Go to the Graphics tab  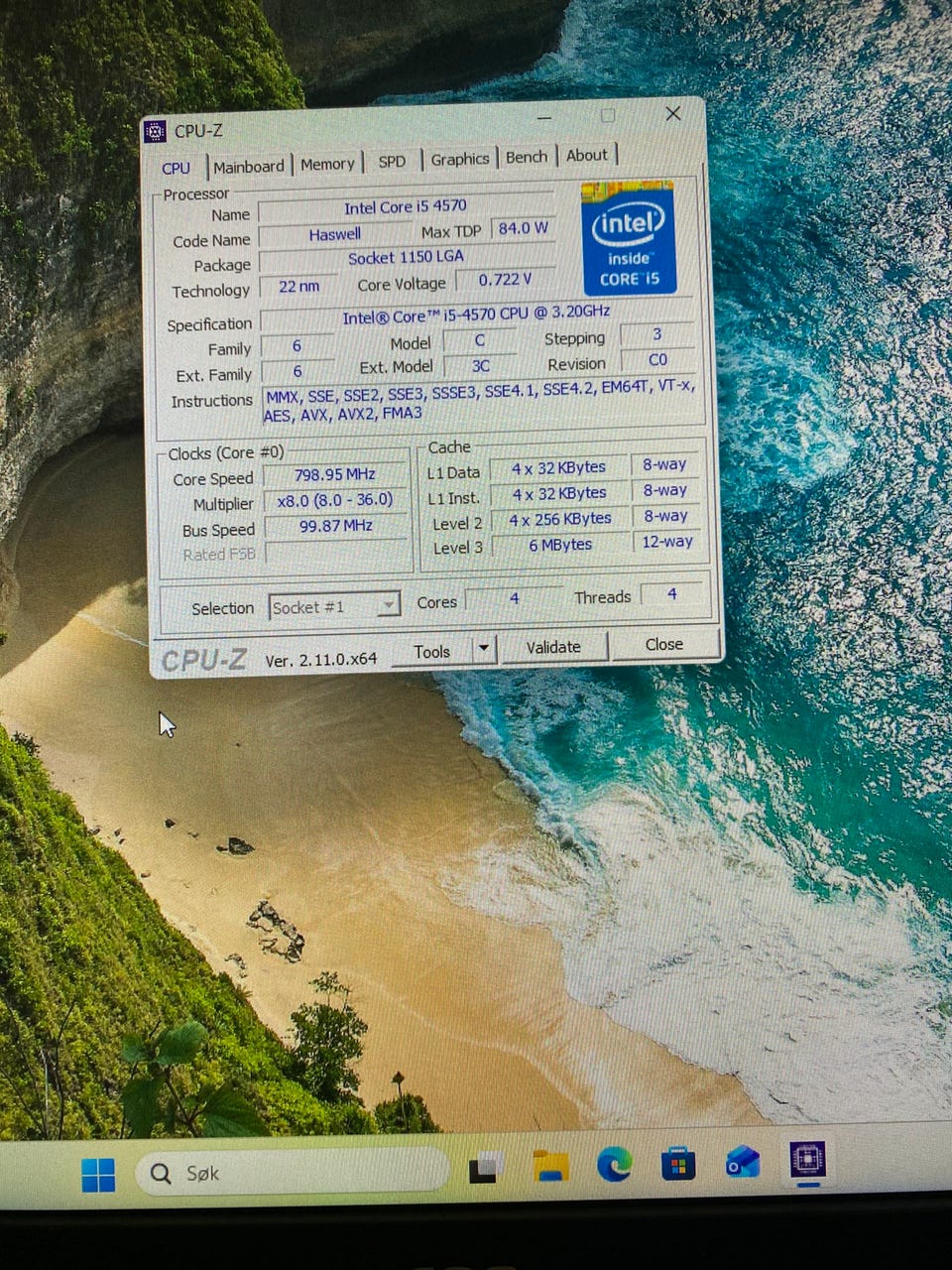460,159
